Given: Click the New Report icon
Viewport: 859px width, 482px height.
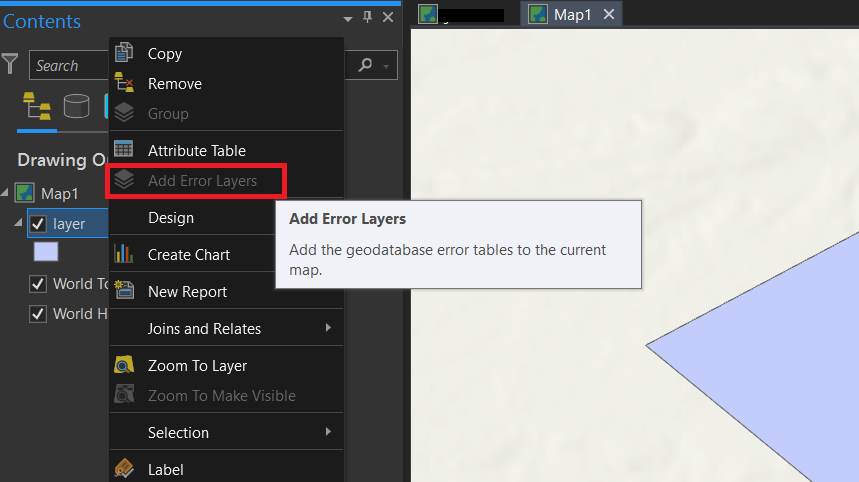Looking at the screenshot, I should pyautogui.click(x=124, y=291).
